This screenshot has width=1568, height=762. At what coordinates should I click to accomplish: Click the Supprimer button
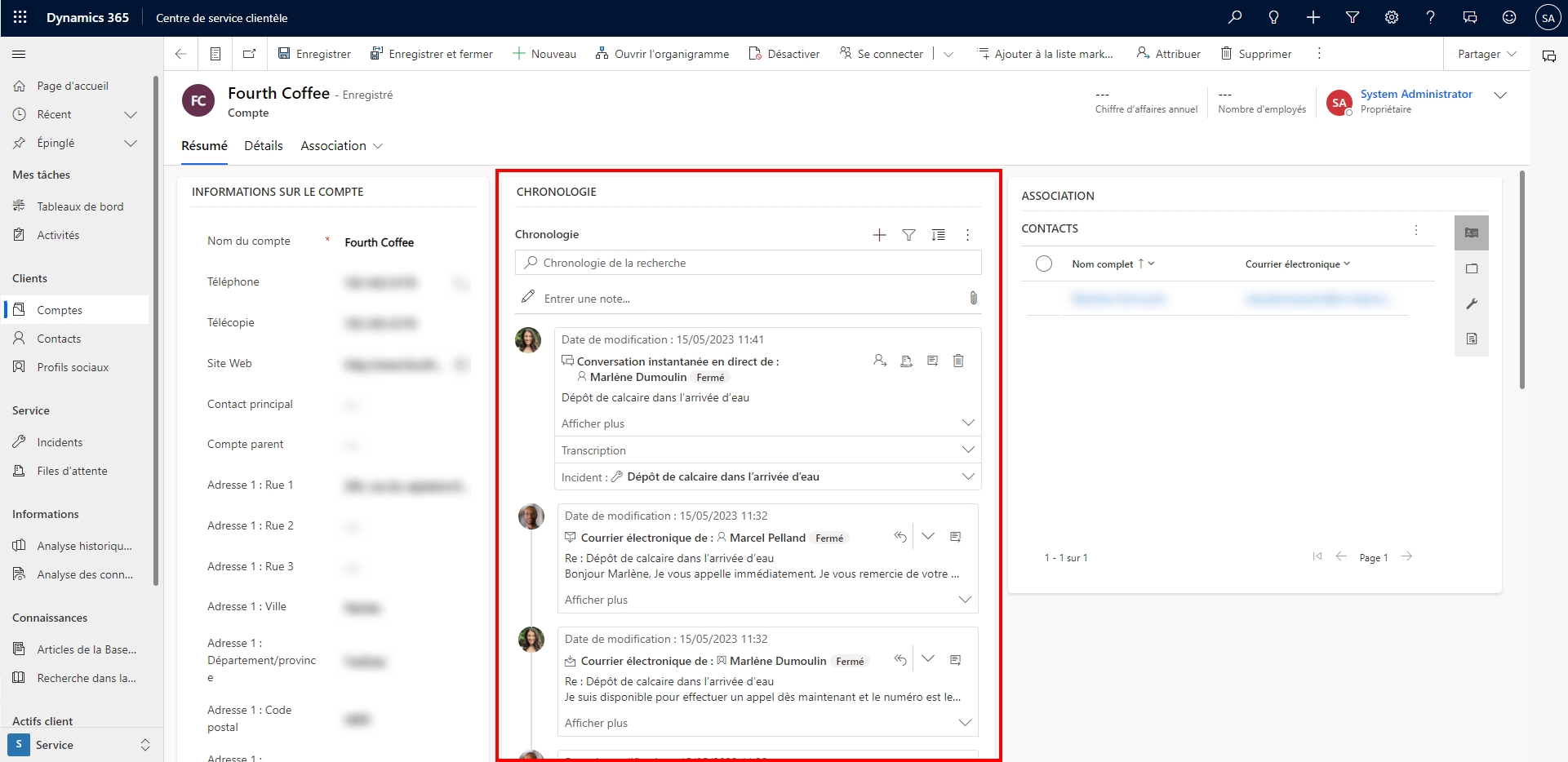pos(1256,54)
